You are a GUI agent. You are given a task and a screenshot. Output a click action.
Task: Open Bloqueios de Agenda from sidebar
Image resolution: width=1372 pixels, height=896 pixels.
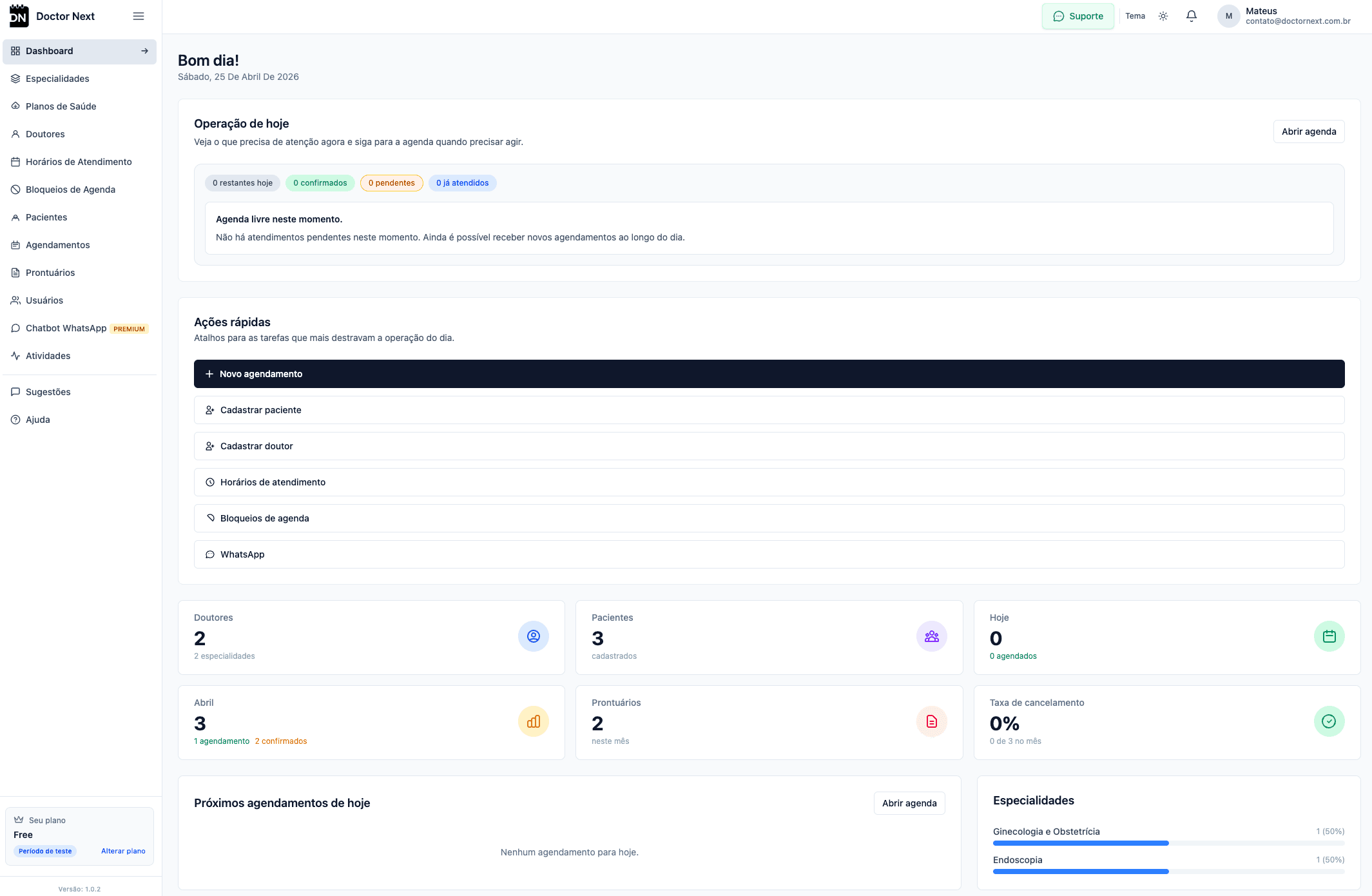[x=70, y=189]
